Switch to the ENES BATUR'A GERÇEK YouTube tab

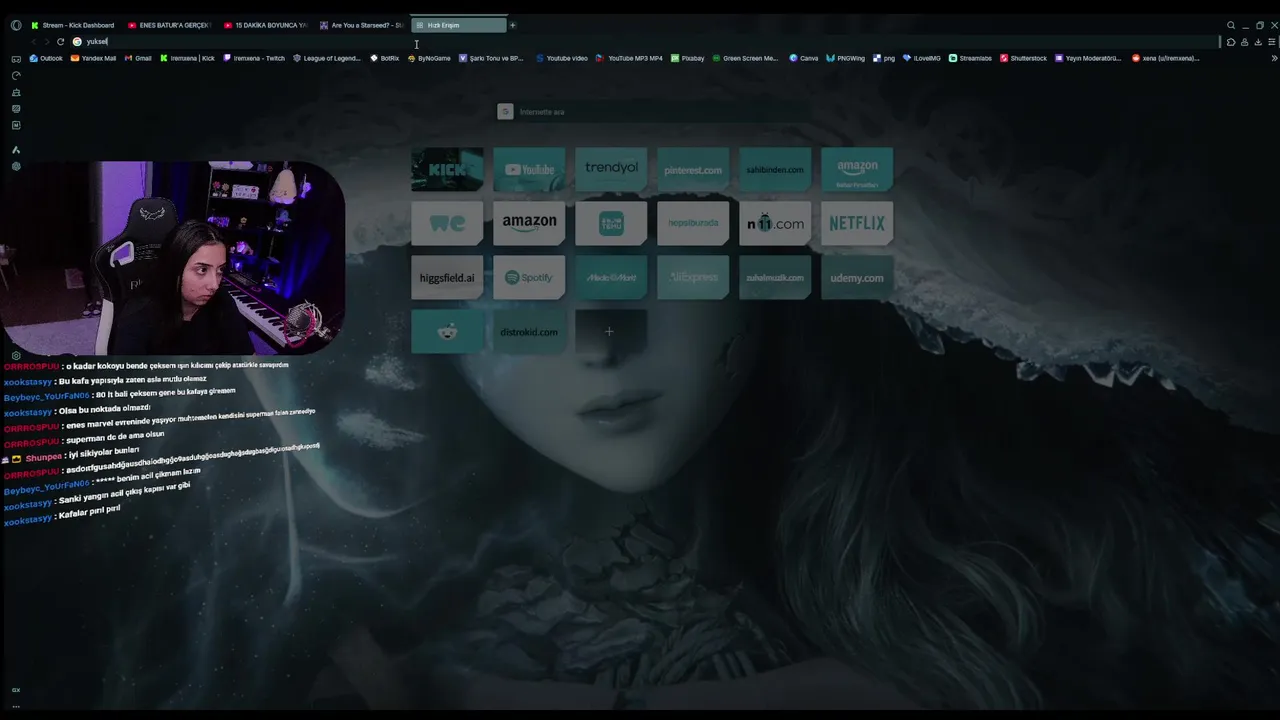169,25
